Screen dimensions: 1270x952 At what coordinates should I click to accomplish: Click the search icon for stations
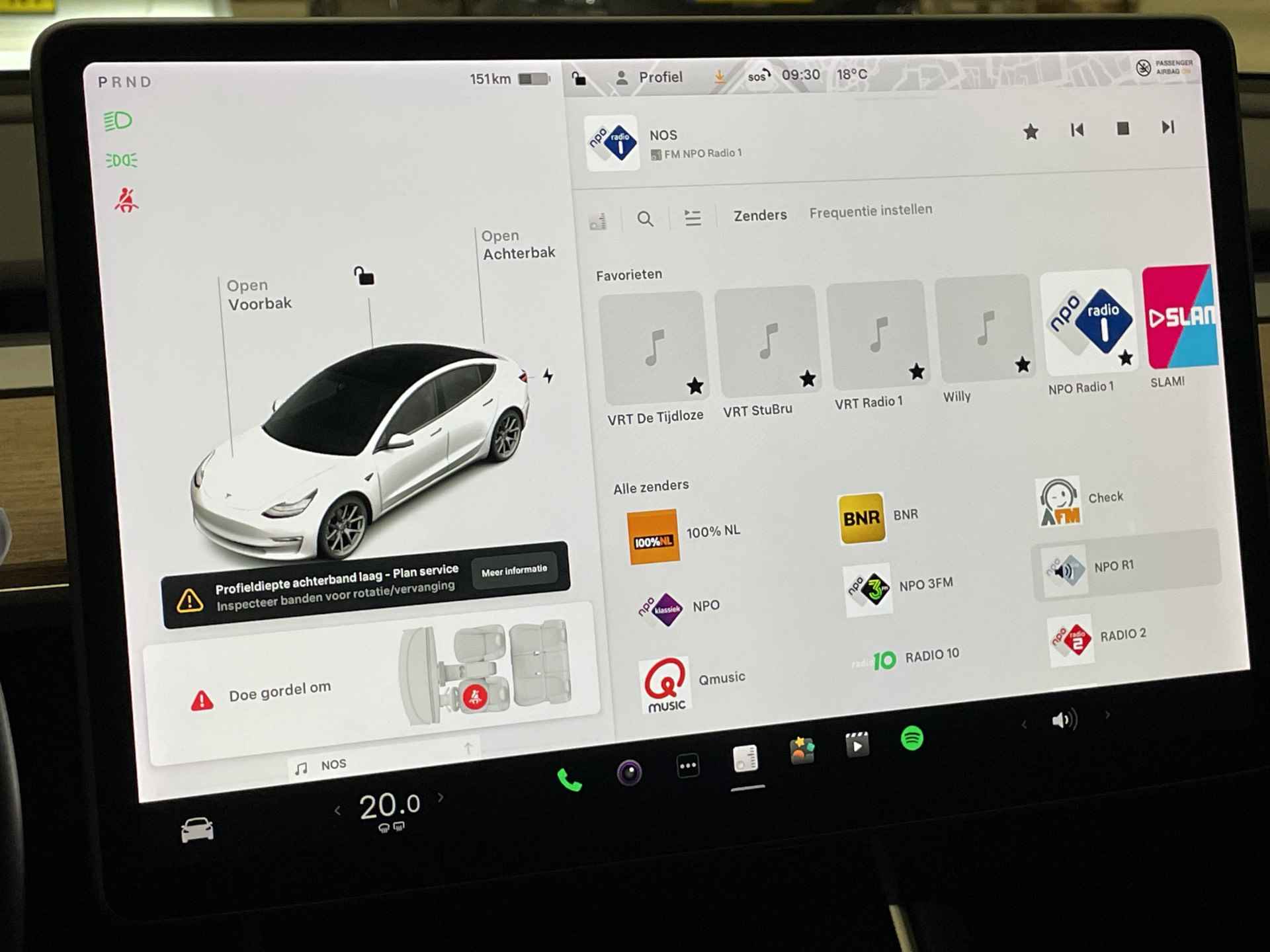pyautogui.click(x=645, y=211)
